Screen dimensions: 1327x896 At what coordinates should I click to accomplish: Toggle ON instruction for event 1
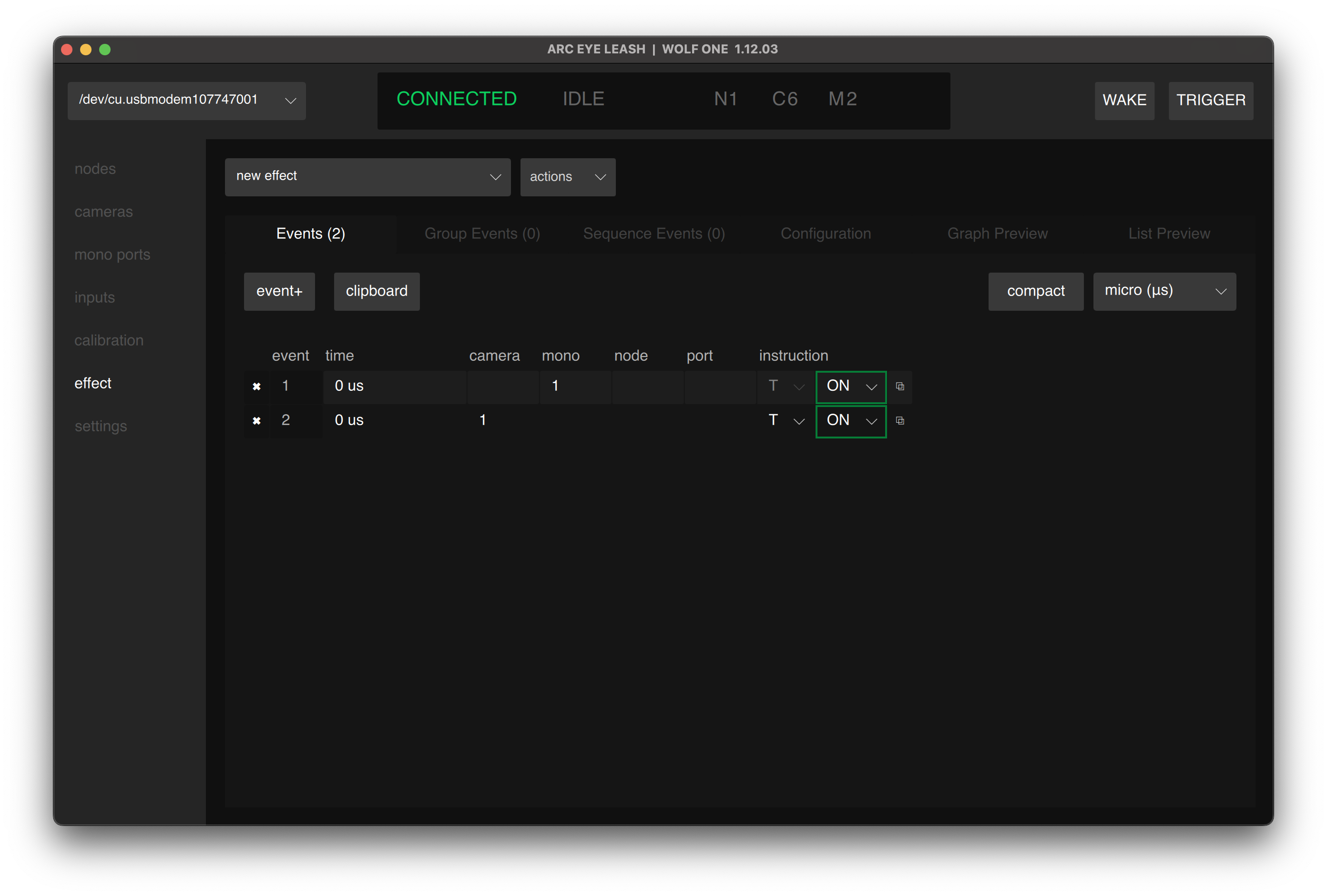coord(850,387)
